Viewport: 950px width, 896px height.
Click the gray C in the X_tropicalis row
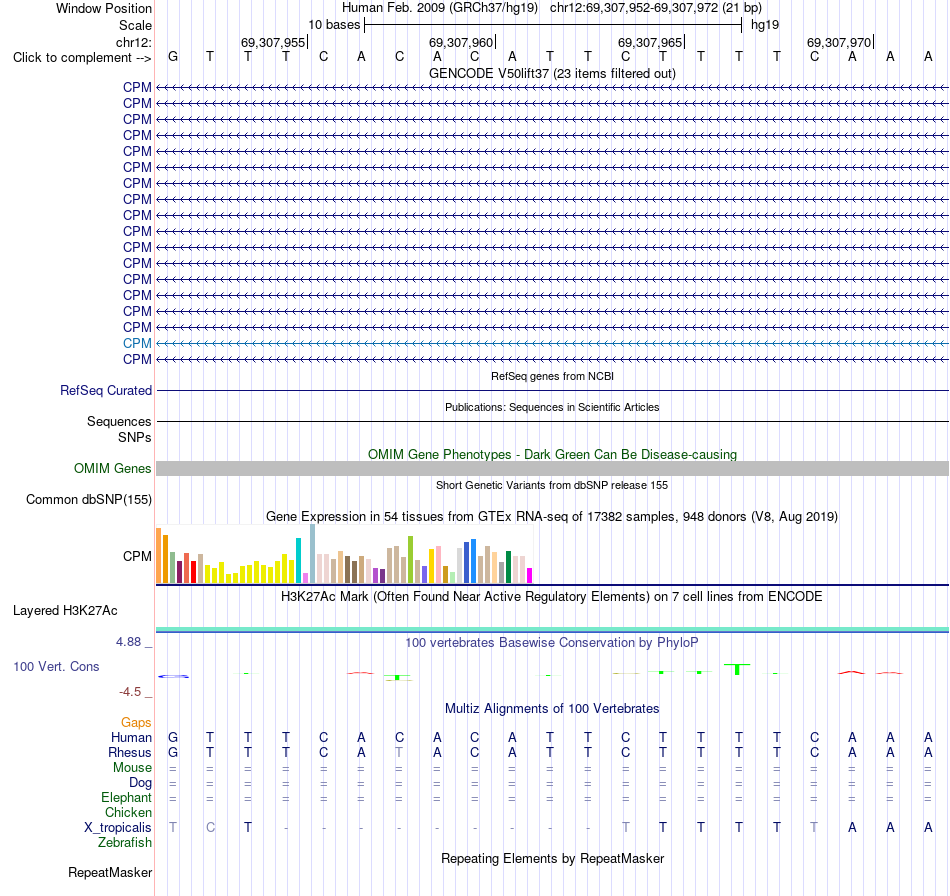point(210,828)
